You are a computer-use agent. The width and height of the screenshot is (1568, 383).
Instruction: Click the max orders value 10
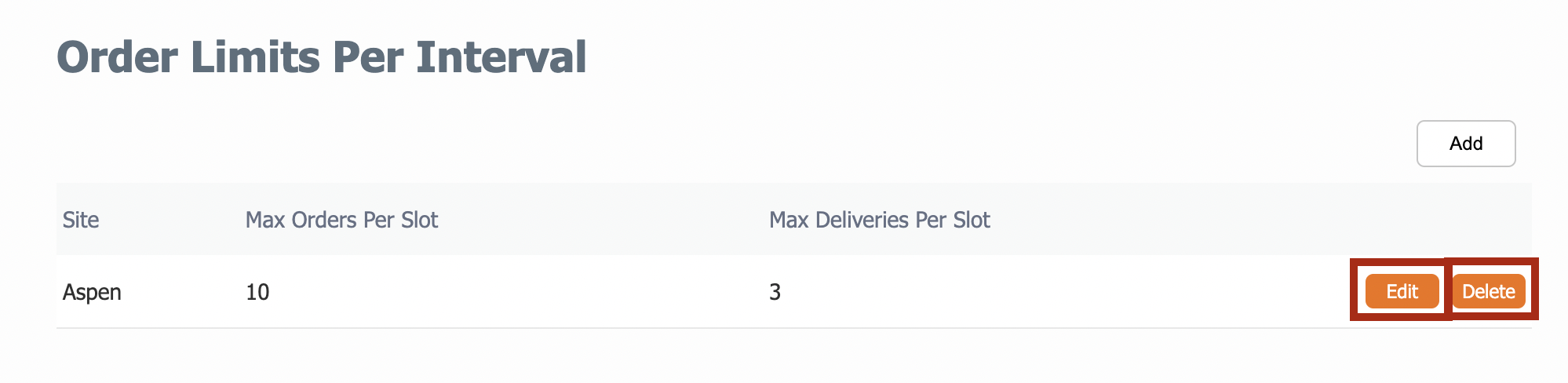[257, 292]
